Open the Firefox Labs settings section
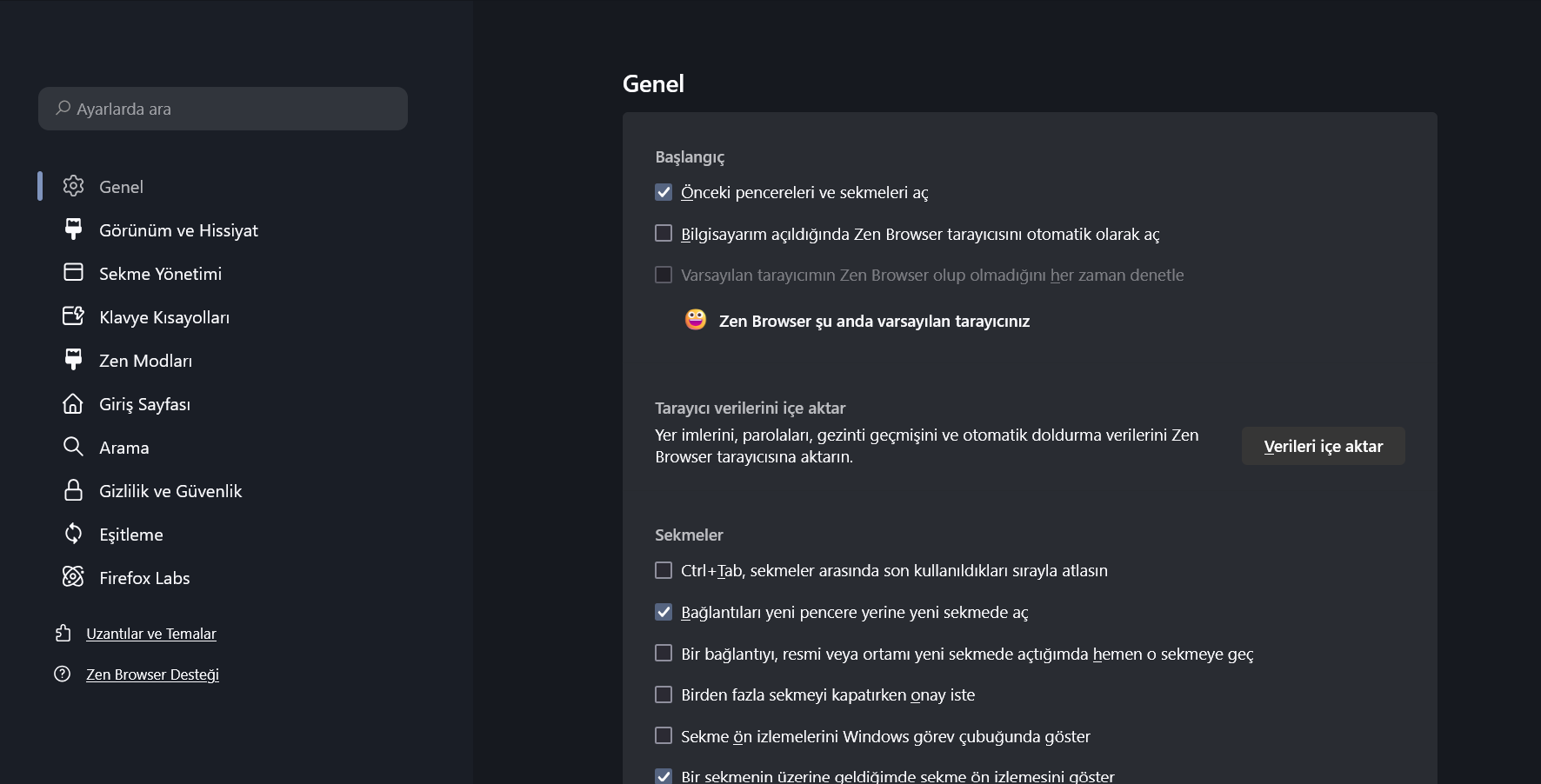 pyautogui.click(x=144, y=578)
